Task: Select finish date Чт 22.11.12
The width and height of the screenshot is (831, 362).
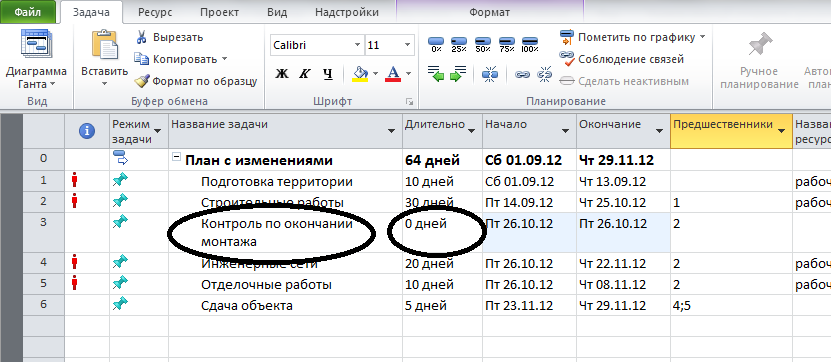Action: (623, 263)
